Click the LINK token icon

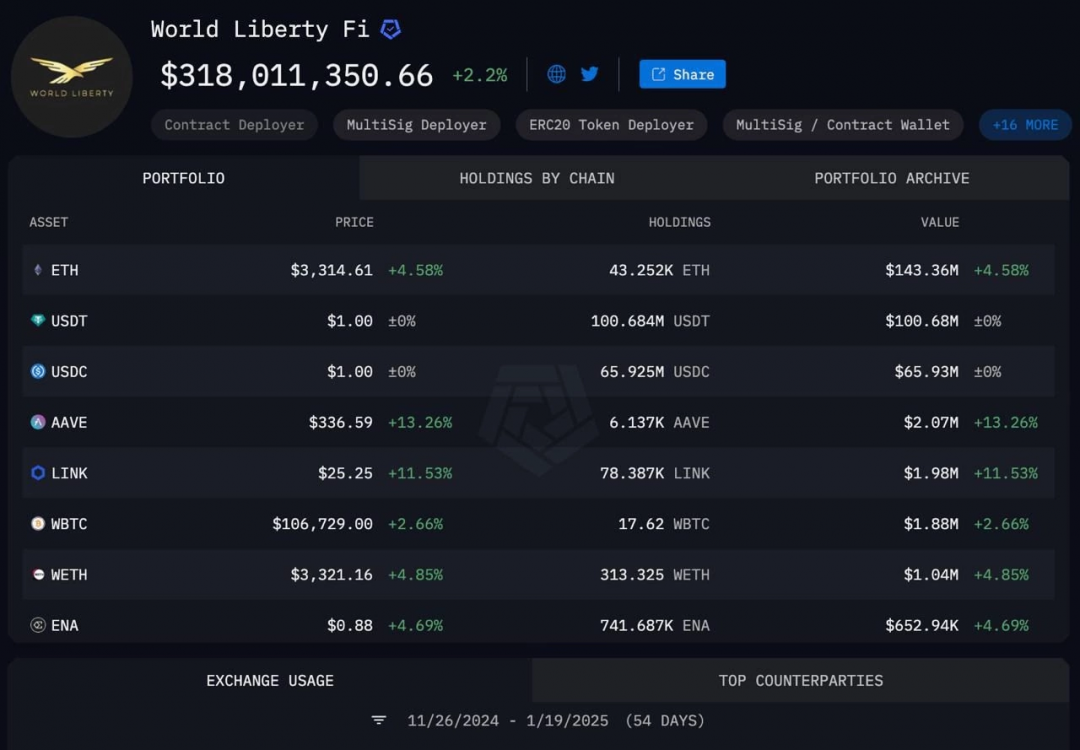pos(38,473)
